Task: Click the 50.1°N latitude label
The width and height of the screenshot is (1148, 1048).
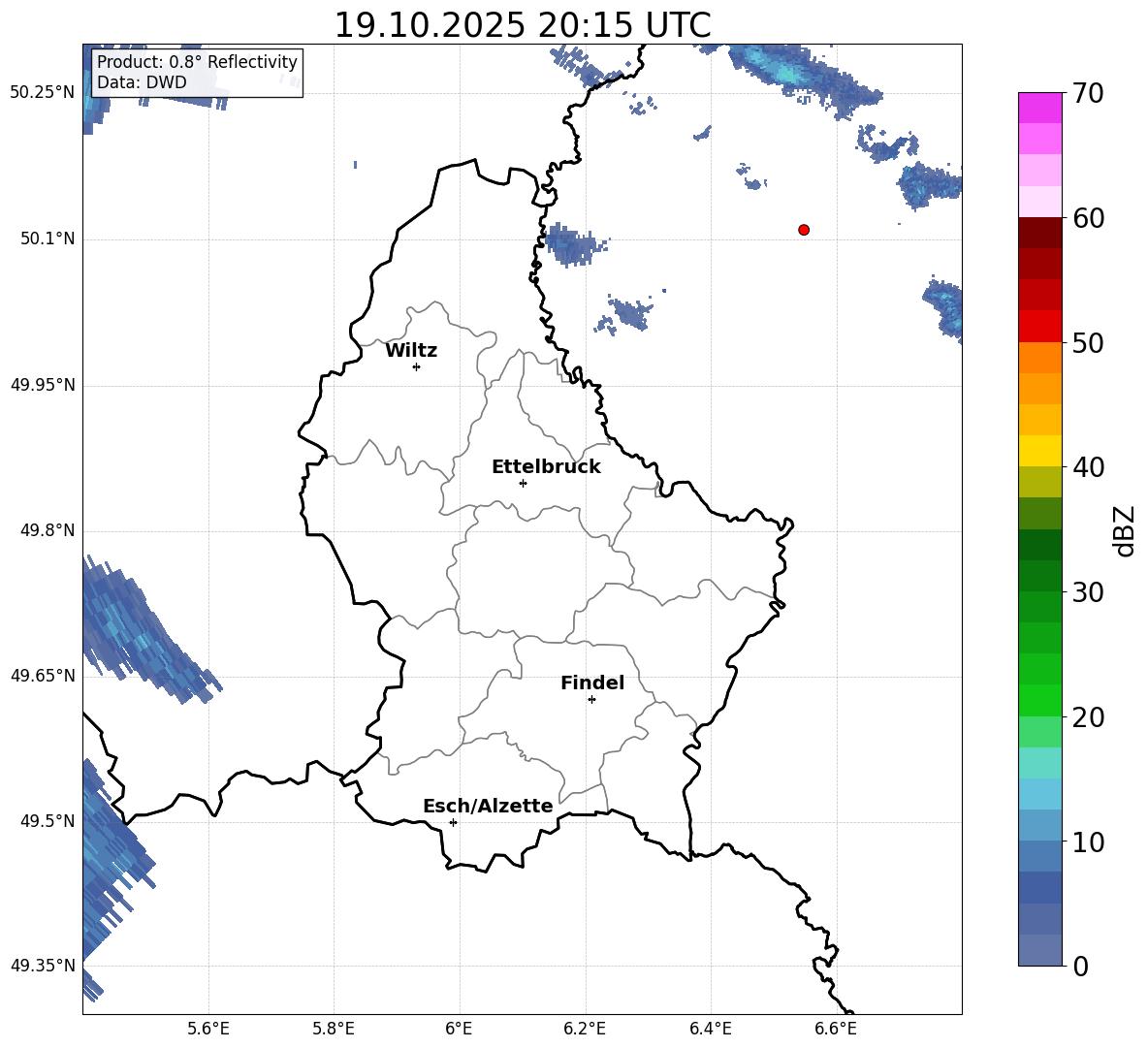Action: point(47,238)
